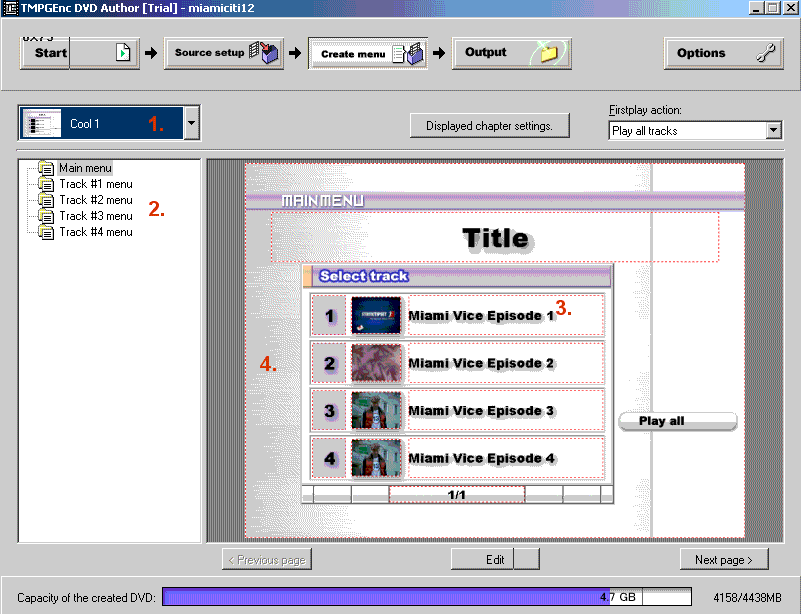
Task: Select the Cool 1 menu theme thumbnail
Action: click(x=42, y=123)
